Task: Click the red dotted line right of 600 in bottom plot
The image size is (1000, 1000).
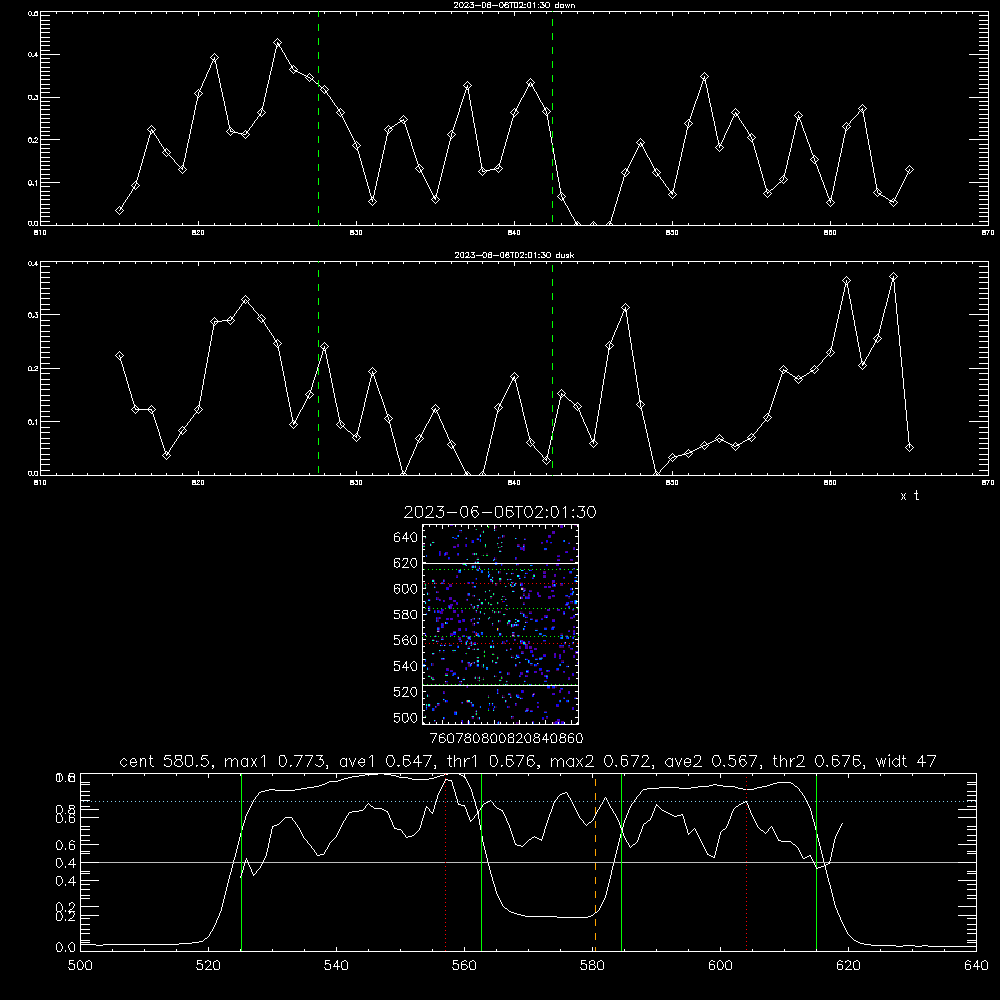Action: click(x=746, y=861)
